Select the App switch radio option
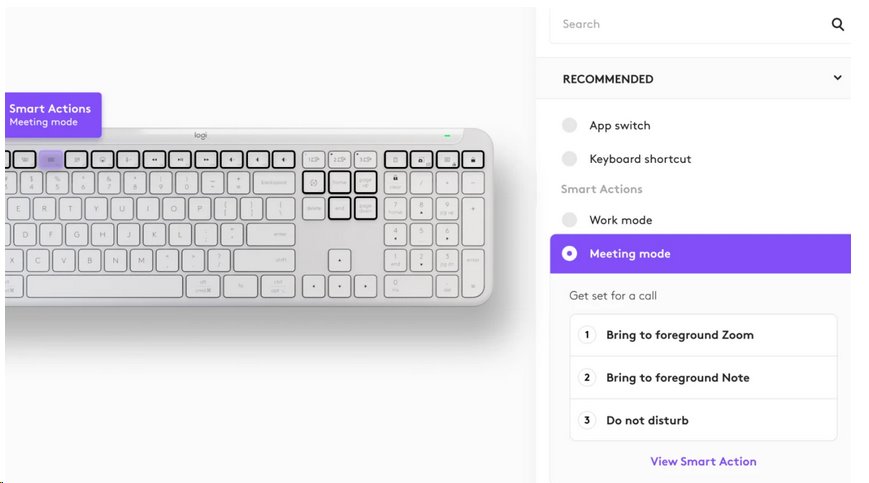 570,126
